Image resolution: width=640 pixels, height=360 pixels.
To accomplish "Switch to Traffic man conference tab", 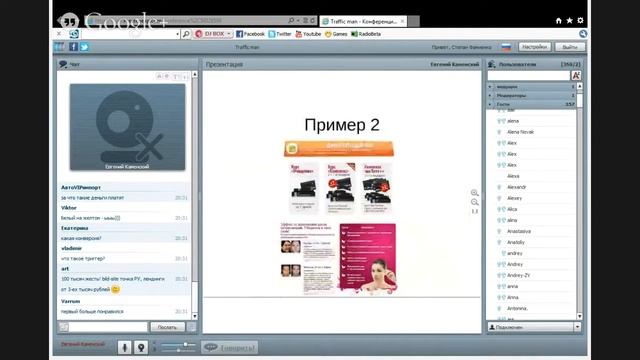I will tap(363, 21).
